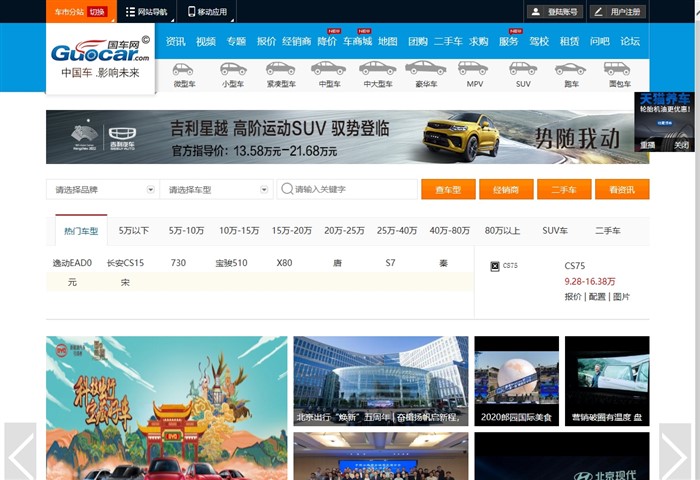Switch to the 80万以上 price tab
The height and width of the screenshot is (480, 700).
502,230
